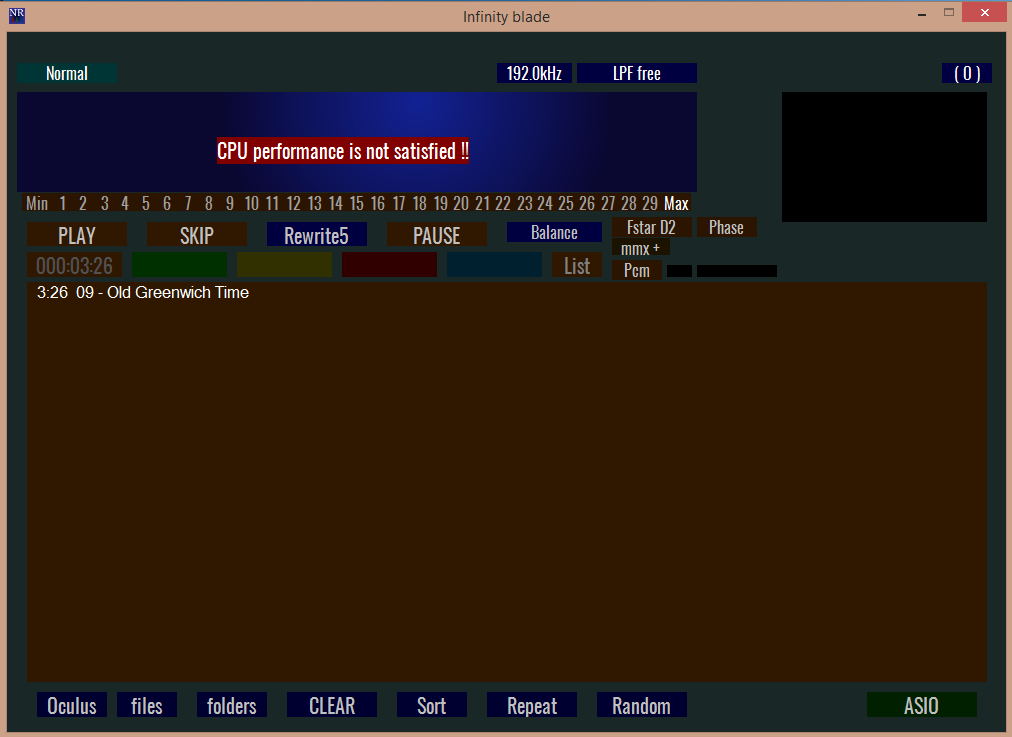Set level to Min on scale
This screenshot has height=737, width=1012.
[x=37, y=203]
